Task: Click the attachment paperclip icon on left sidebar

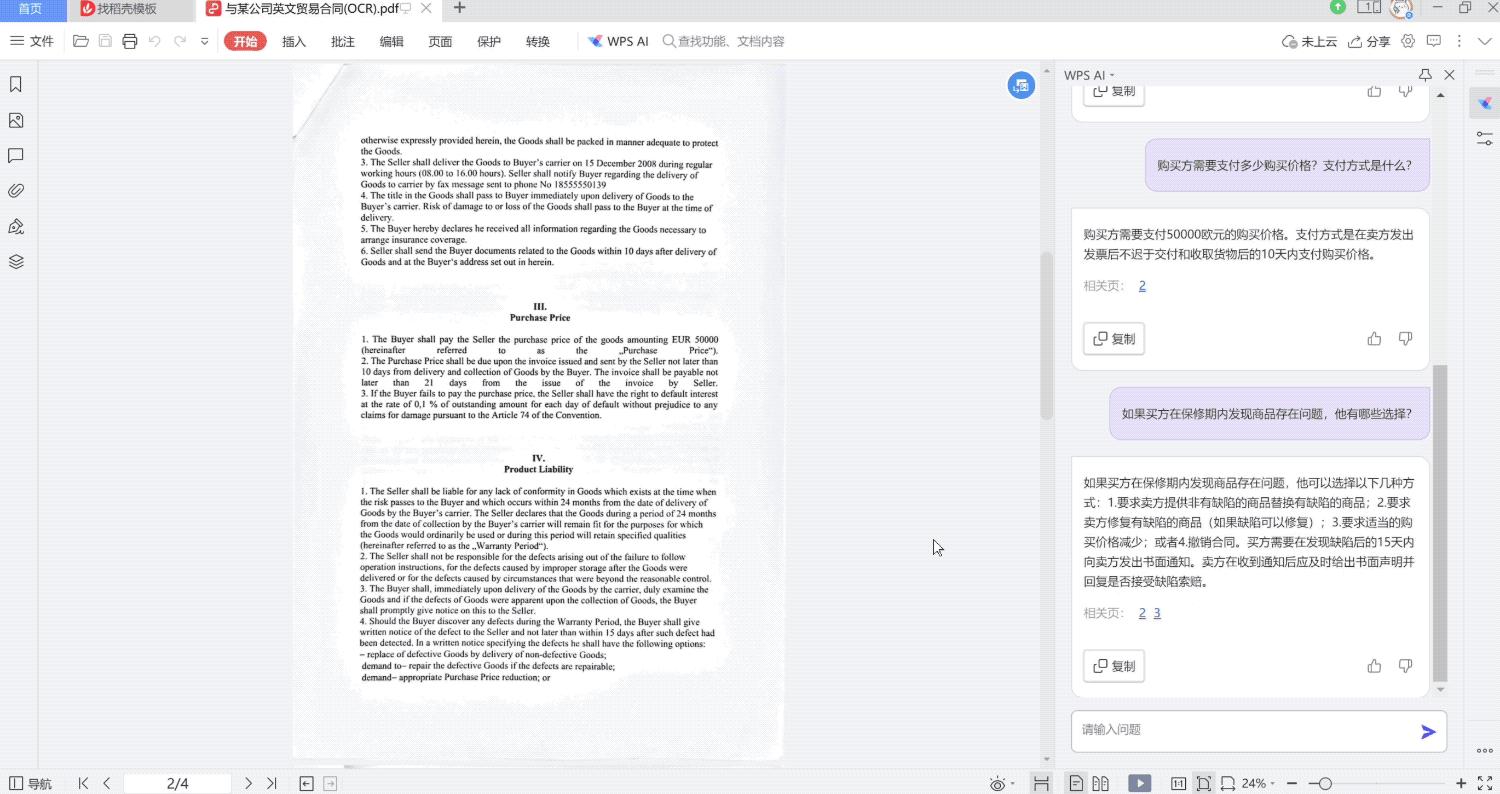Action: click(x=15, y=190)
